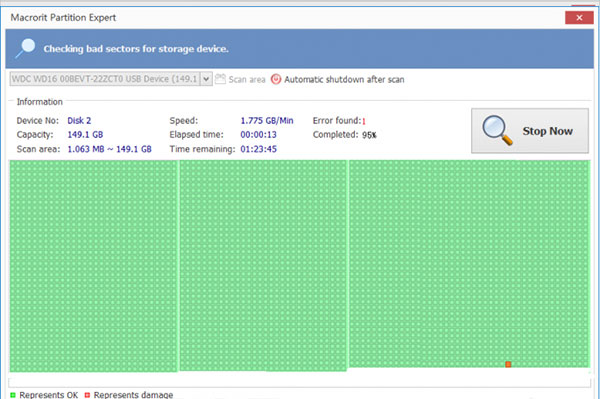Click the Represents damage legend text
The height and width of the screenshot is (399, 600).
[133, 395]
